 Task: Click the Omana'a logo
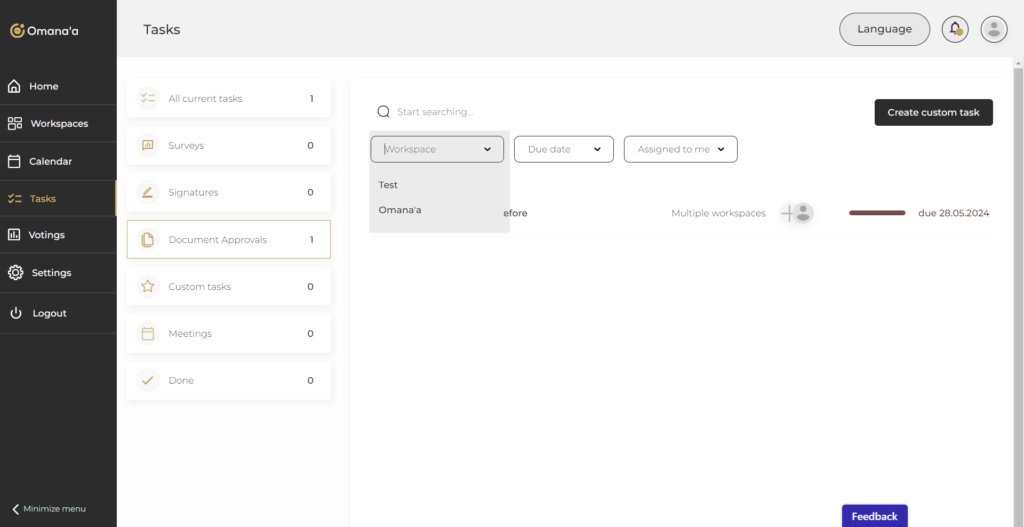pos(45,31)
